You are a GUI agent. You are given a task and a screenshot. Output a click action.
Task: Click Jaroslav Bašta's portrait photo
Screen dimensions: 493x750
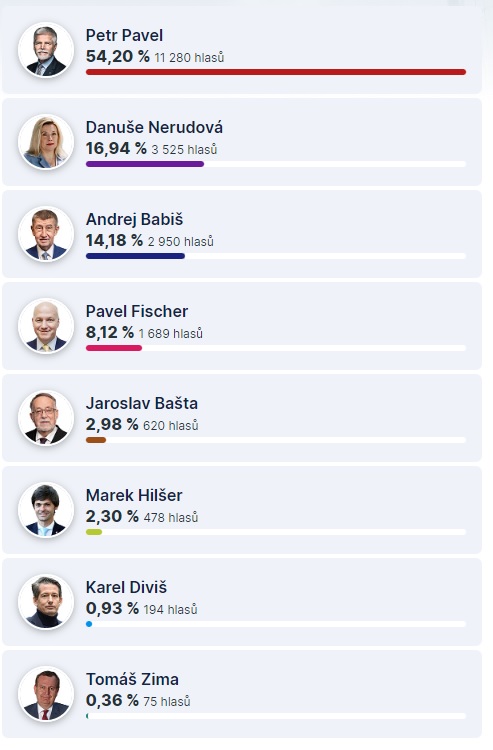click(x=46, y=418)
